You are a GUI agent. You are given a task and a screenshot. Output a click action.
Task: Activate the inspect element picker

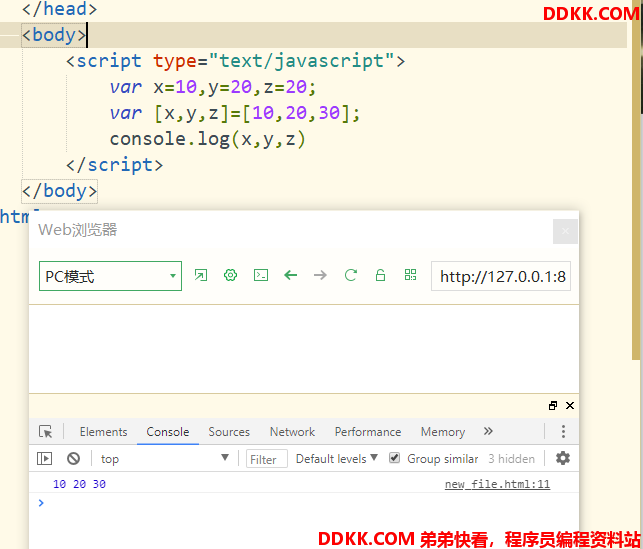(46, 432)
